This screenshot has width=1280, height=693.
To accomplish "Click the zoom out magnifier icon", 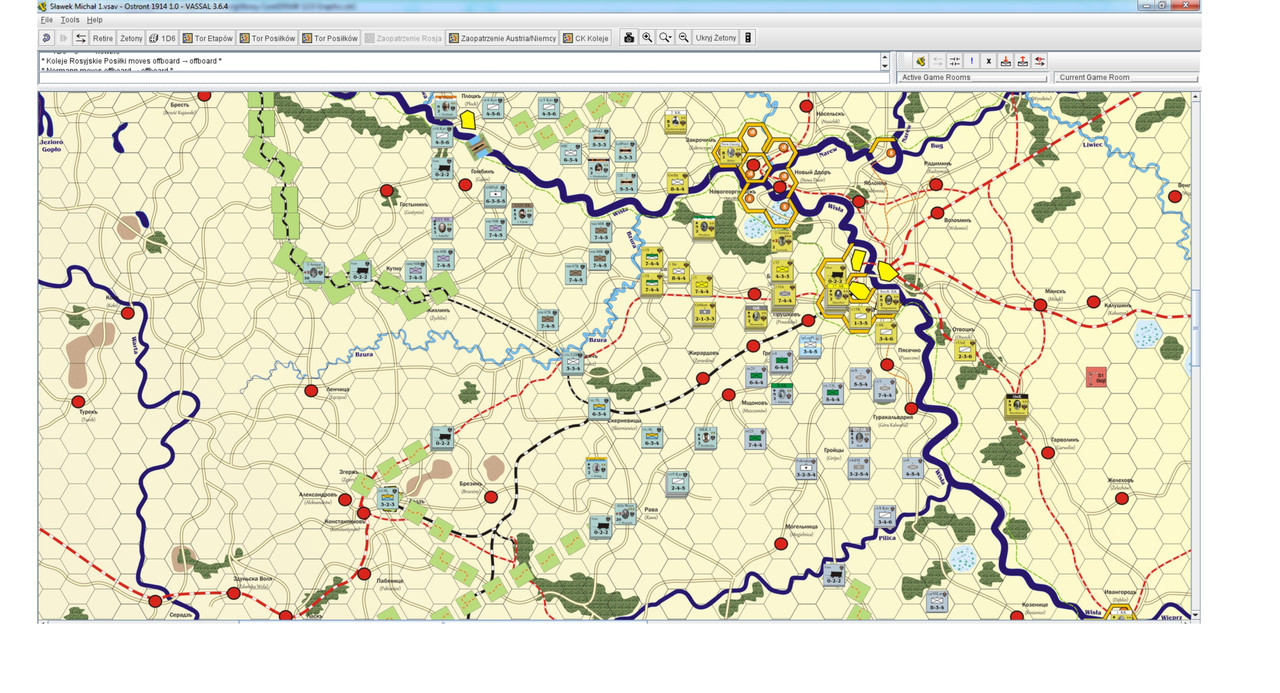I will [683, 38].
